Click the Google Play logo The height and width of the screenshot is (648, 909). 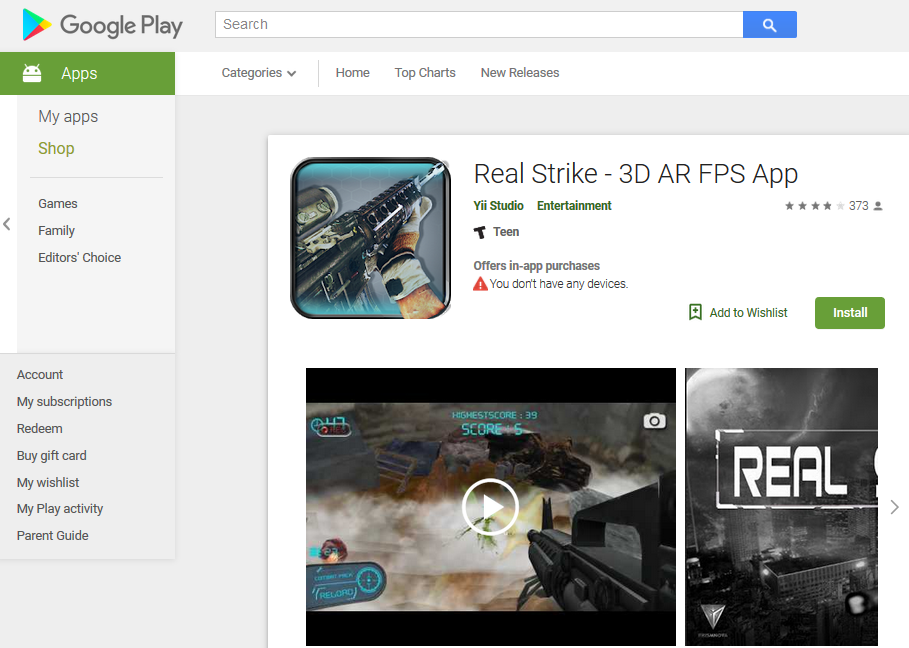coord(103,25)
